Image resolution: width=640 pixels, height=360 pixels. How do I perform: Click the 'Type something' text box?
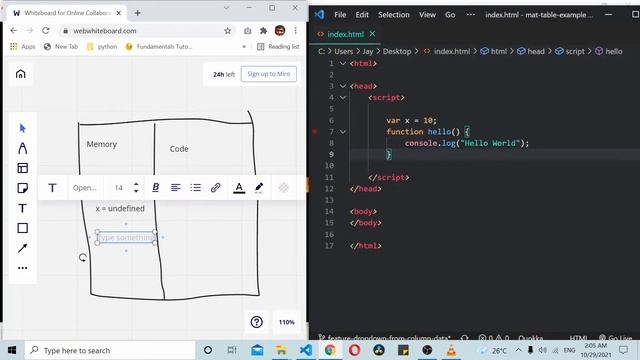126,238
